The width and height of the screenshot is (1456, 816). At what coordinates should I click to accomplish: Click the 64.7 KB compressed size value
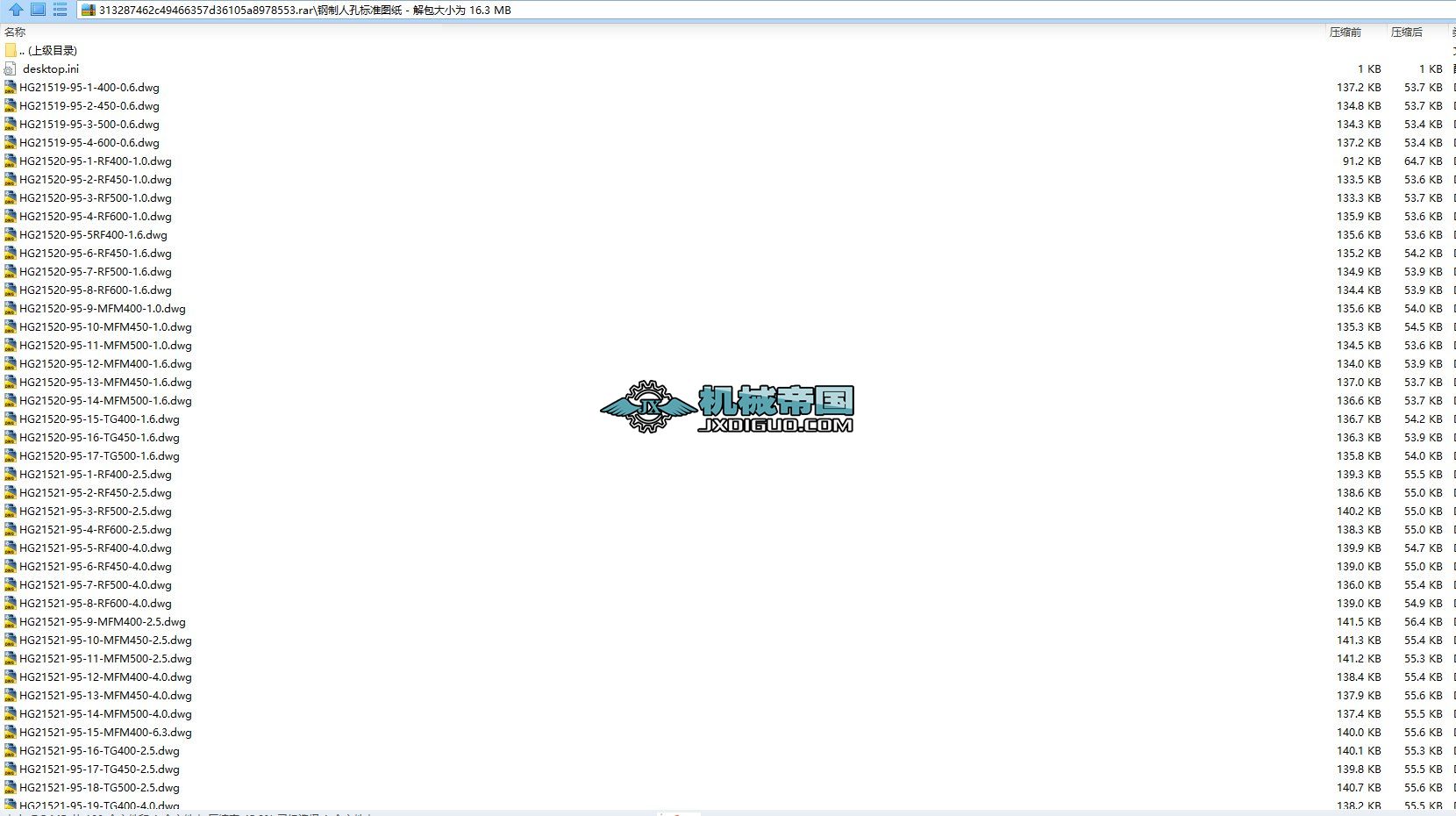pos(1424,161)
